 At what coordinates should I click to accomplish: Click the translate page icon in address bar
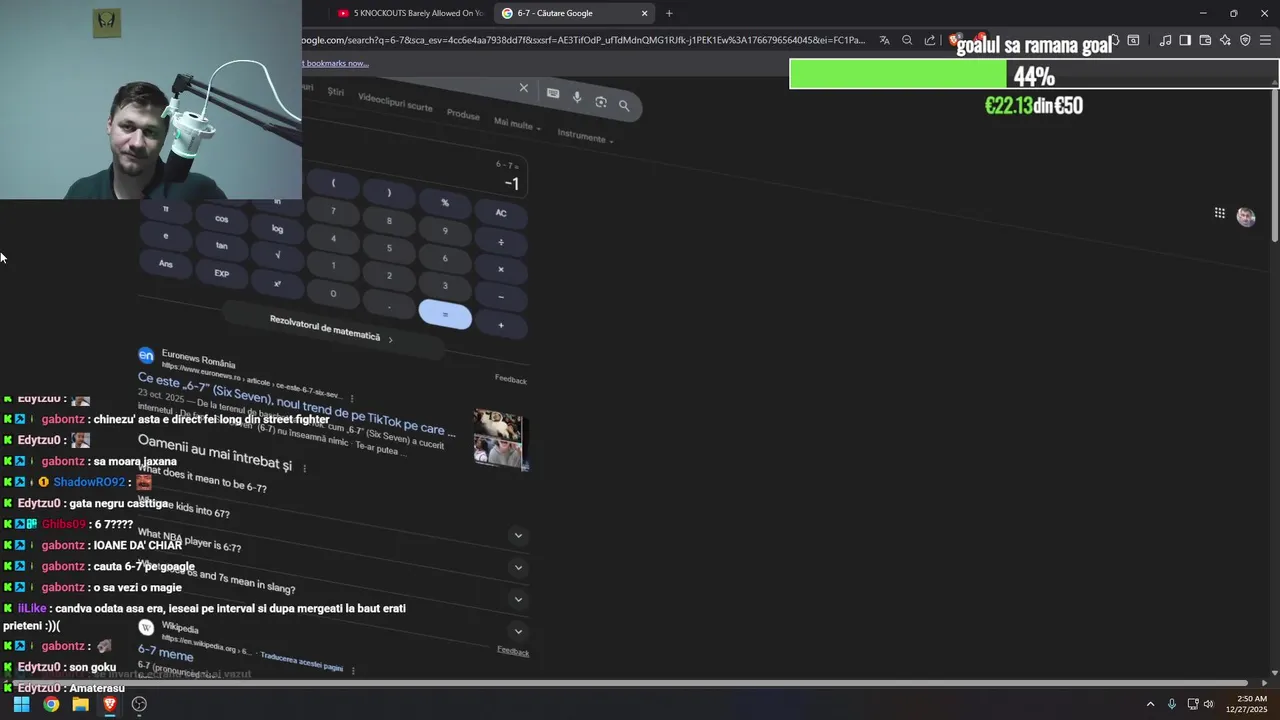click(885, 40)
